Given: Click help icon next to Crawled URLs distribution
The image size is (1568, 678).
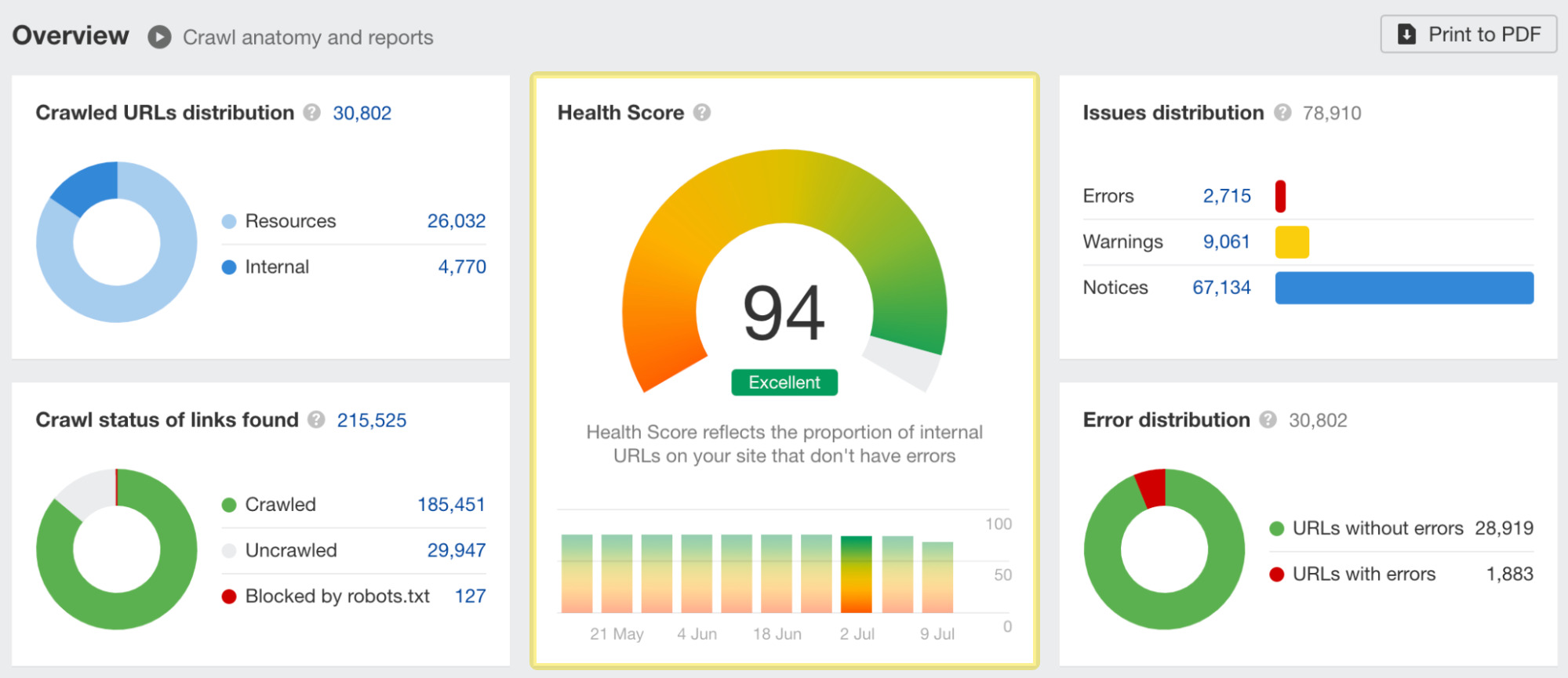Looking at the screenshot, I should 312,113.
